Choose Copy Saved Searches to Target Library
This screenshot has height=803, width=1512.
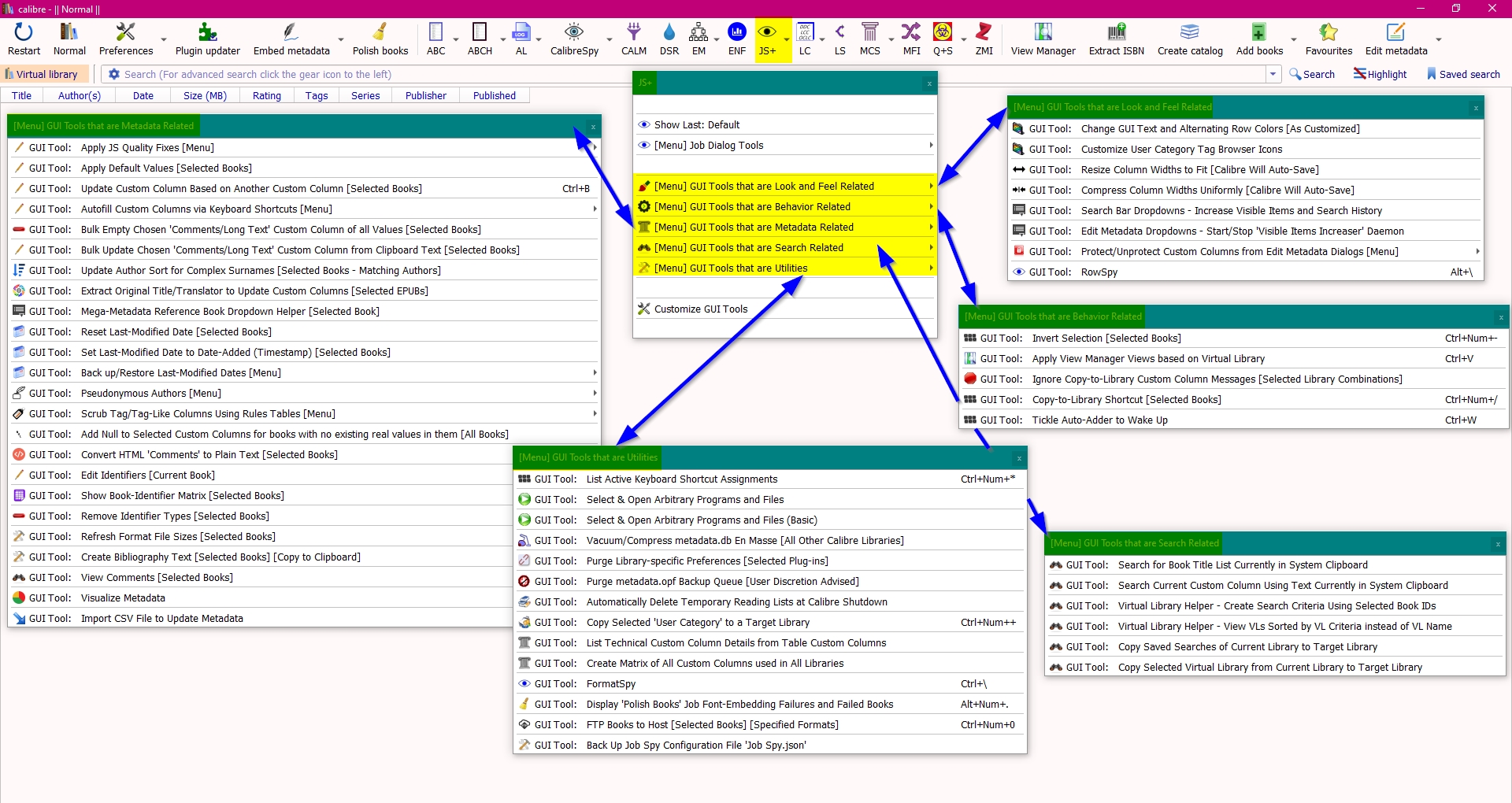tap(1276, 647)
